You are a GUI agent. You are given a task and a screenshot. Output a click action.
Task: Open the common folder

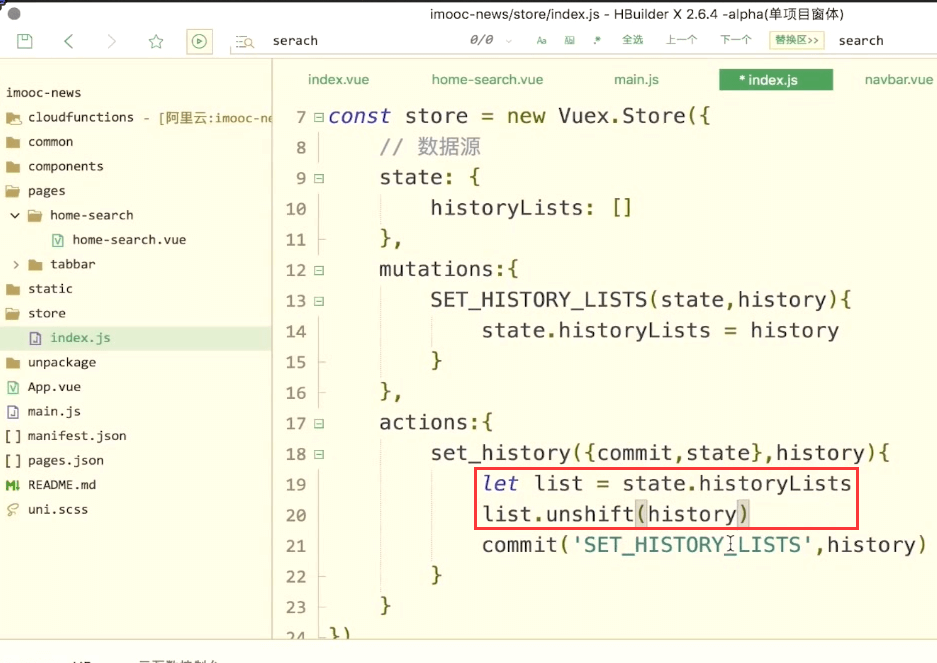50,142
